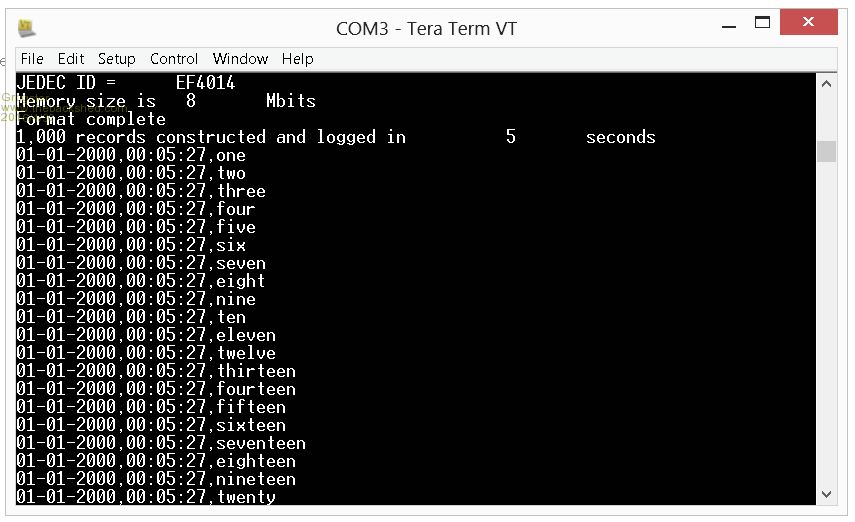Click the scrollbar track below the thumb
This screenshot has width=855, height=522.
point(827,322)
